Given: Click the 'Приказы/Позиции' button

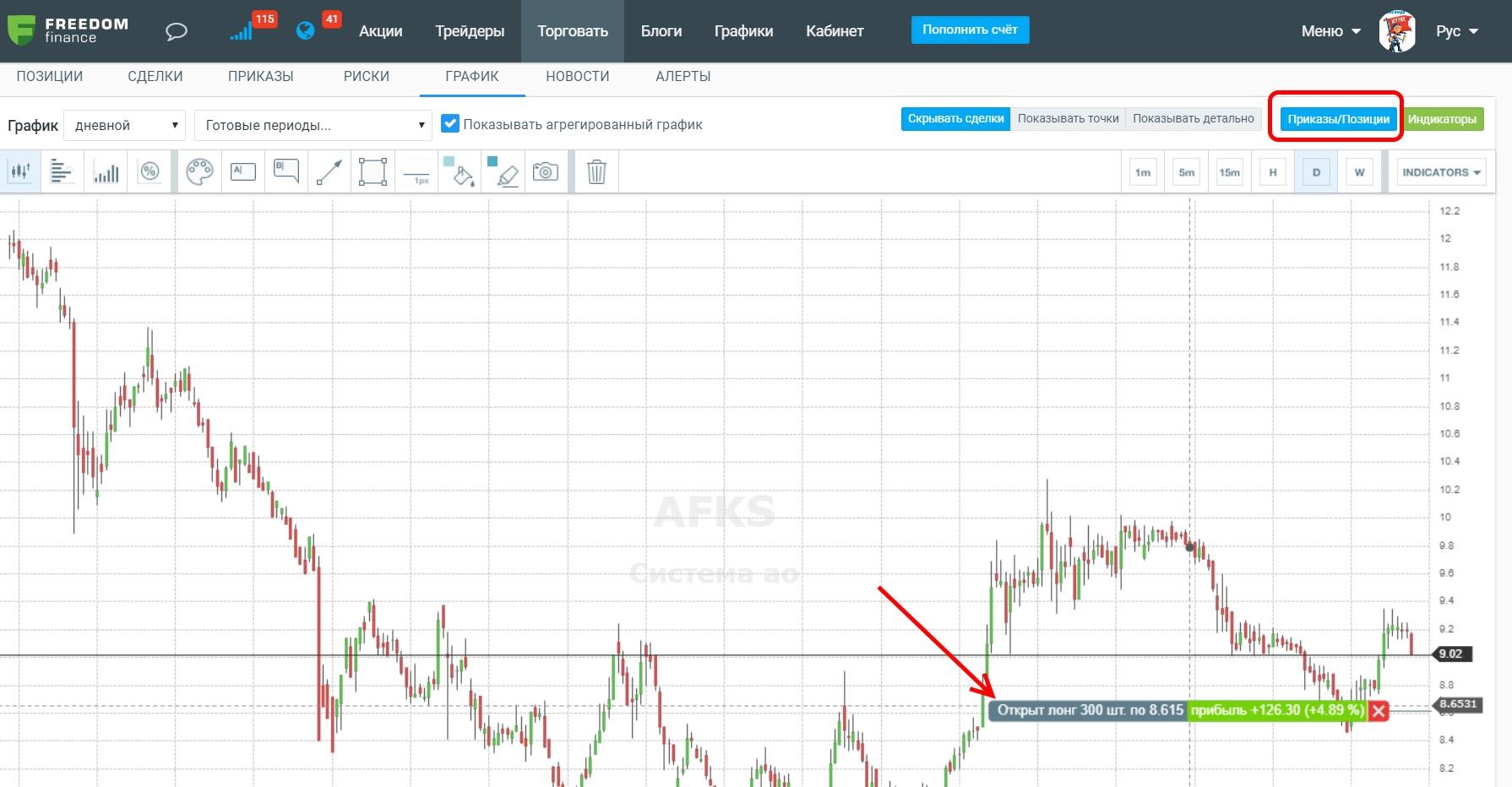Looking at the screenshot, I should point(1338,119).
